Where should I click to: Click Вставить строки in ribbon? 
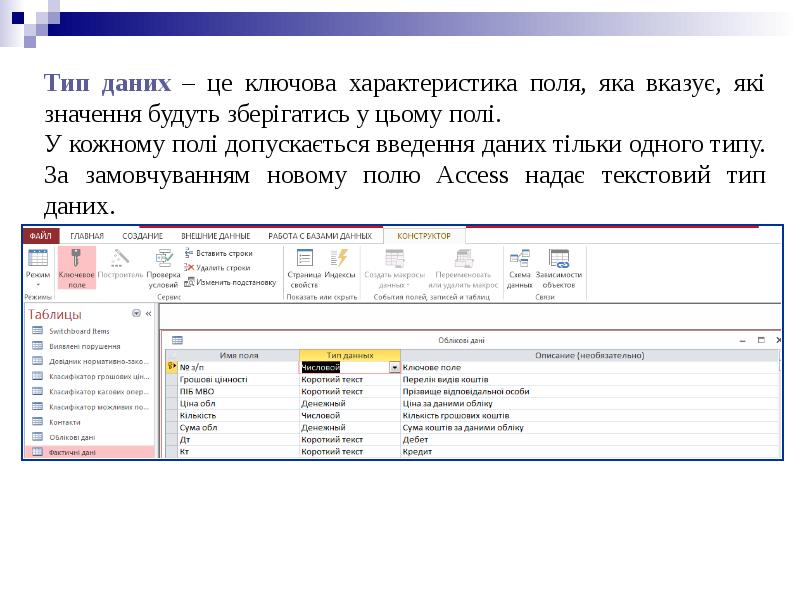(x=223, y=254)
